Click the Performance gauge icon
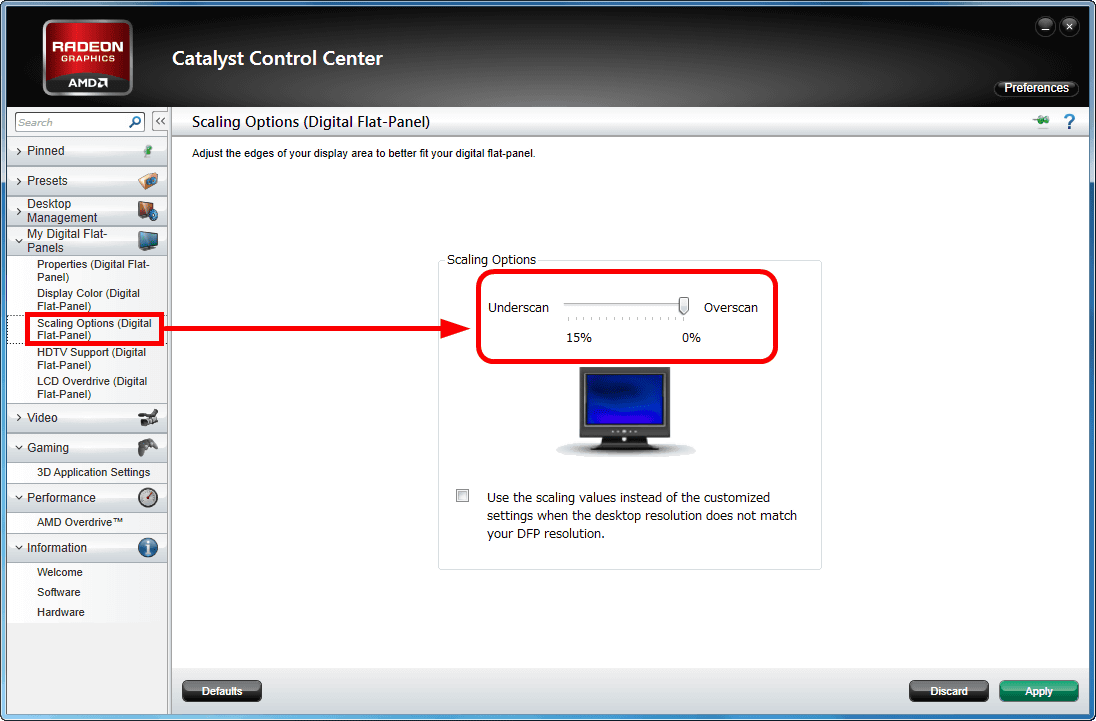Image resolution: width=1096 pixels, height=721 pixels. [x=147, y=497]
